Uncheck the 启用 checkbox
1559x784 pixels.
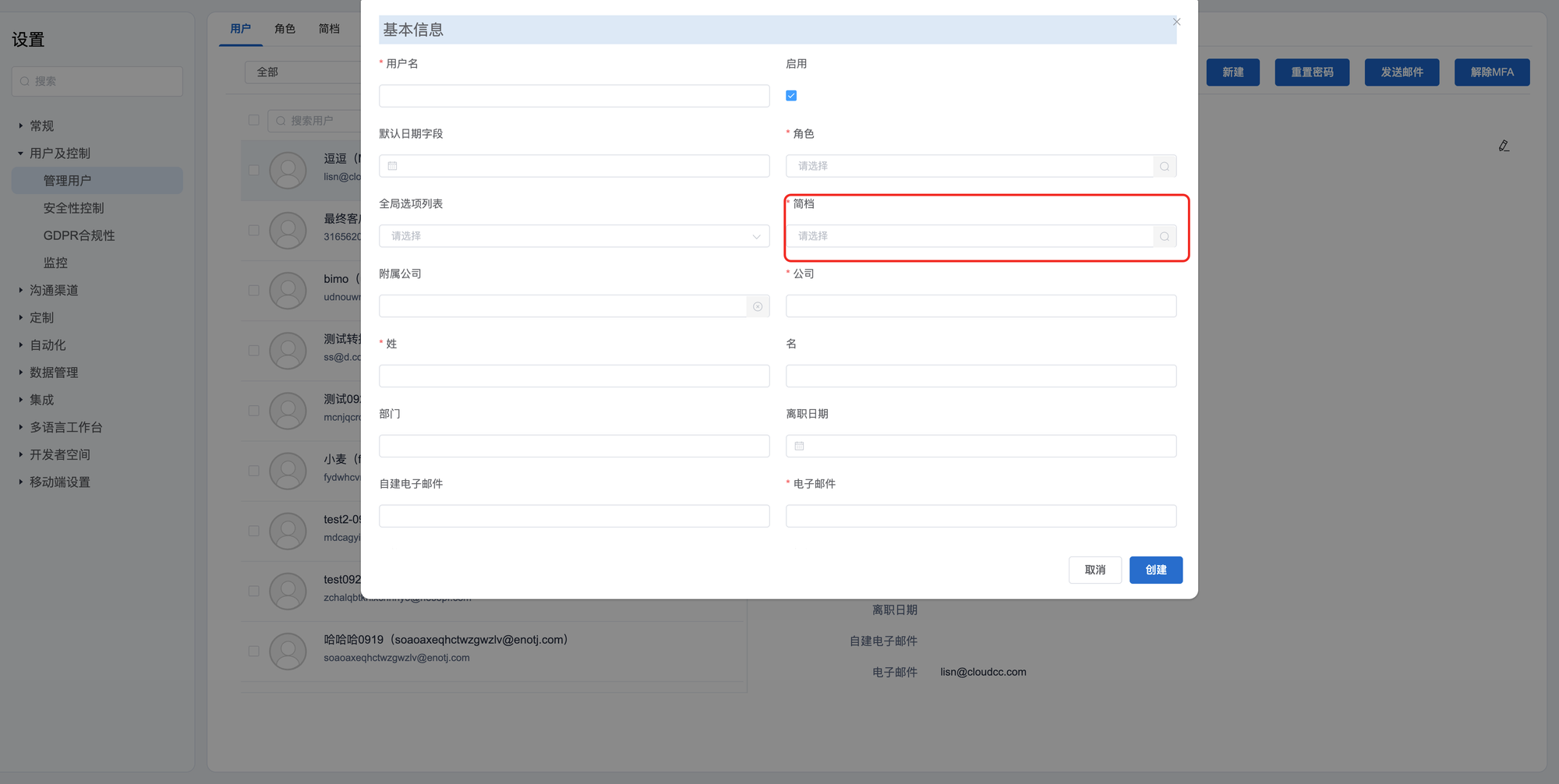click(791, 96)
